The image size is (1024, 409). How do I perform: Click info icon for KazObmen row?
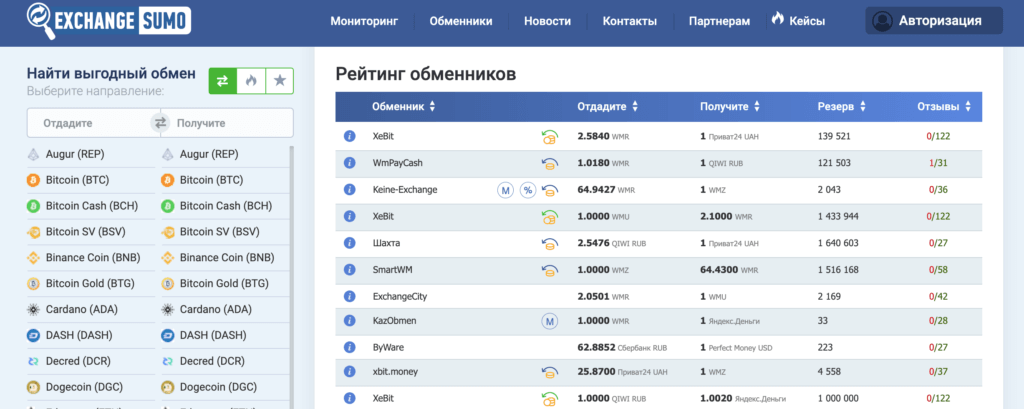click(x=349, y=321)
